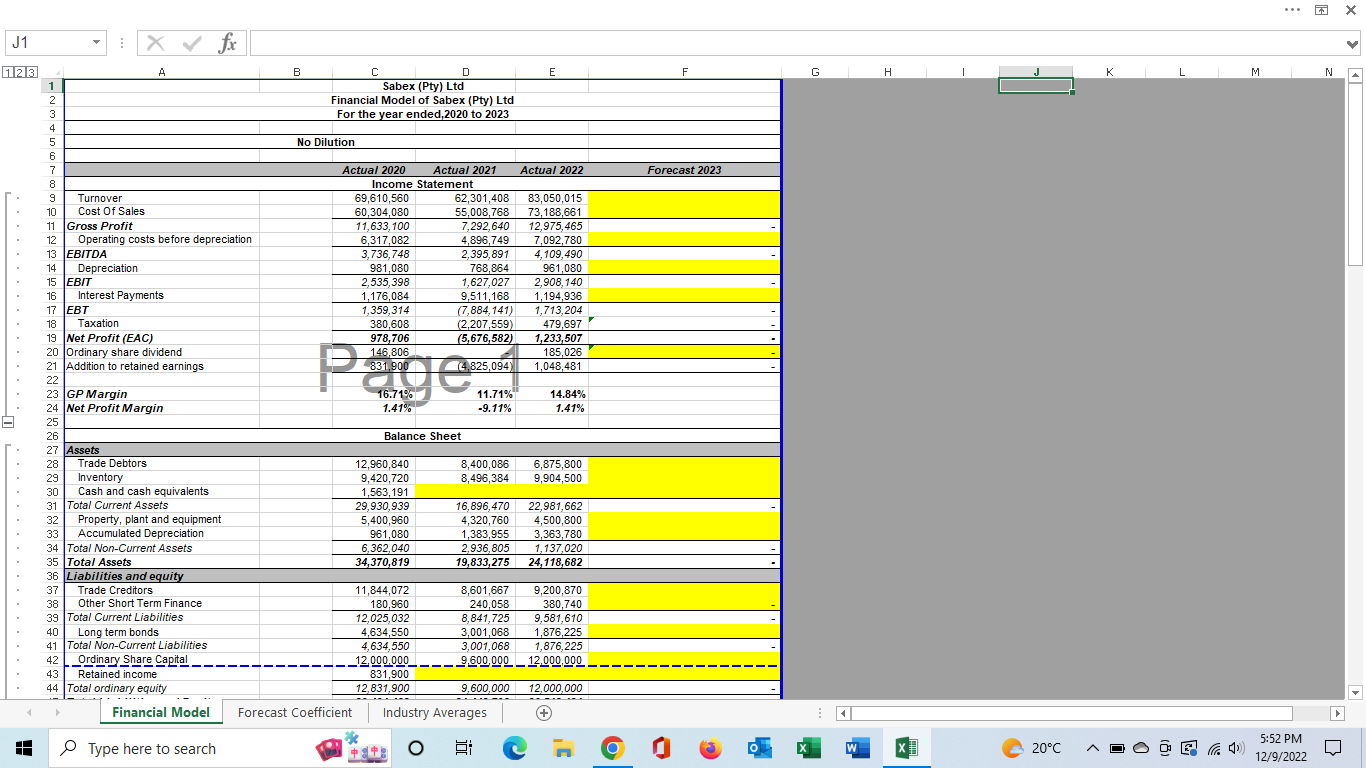The width and height of the screenshot is (1366, 768).
Task: Click Windows search box
Action: pyautogui.click(x=216, y=749)
